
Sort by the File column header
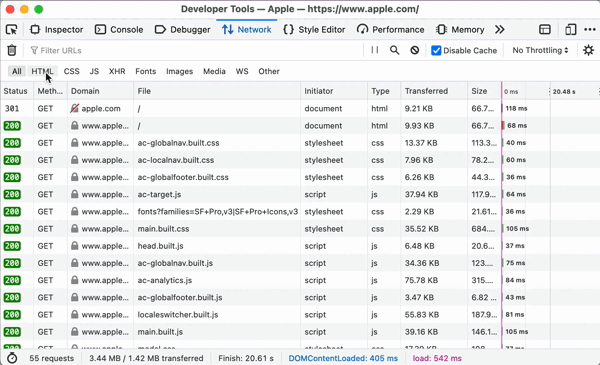(217, 91)
